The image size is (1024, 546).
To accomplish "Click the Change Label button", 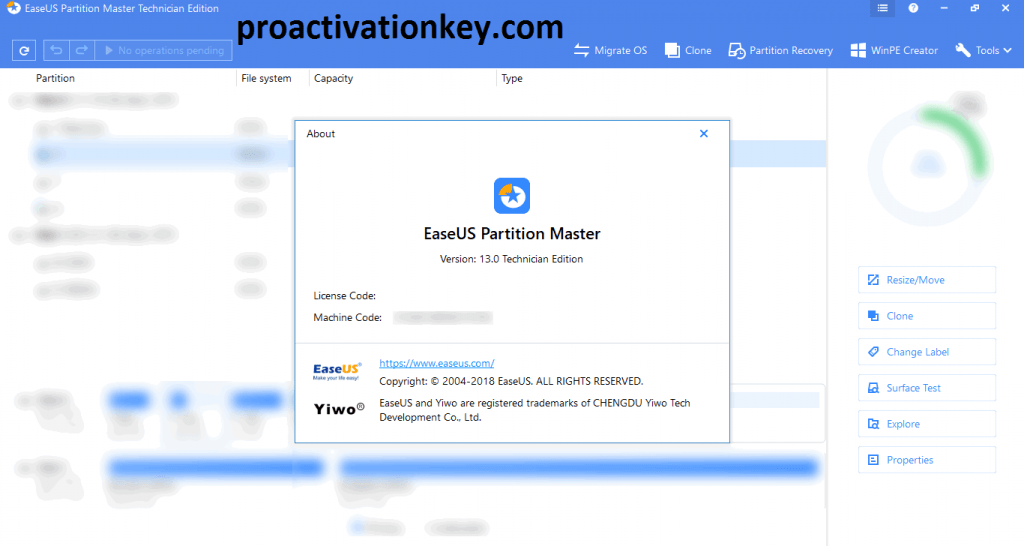I will [926, 351].
